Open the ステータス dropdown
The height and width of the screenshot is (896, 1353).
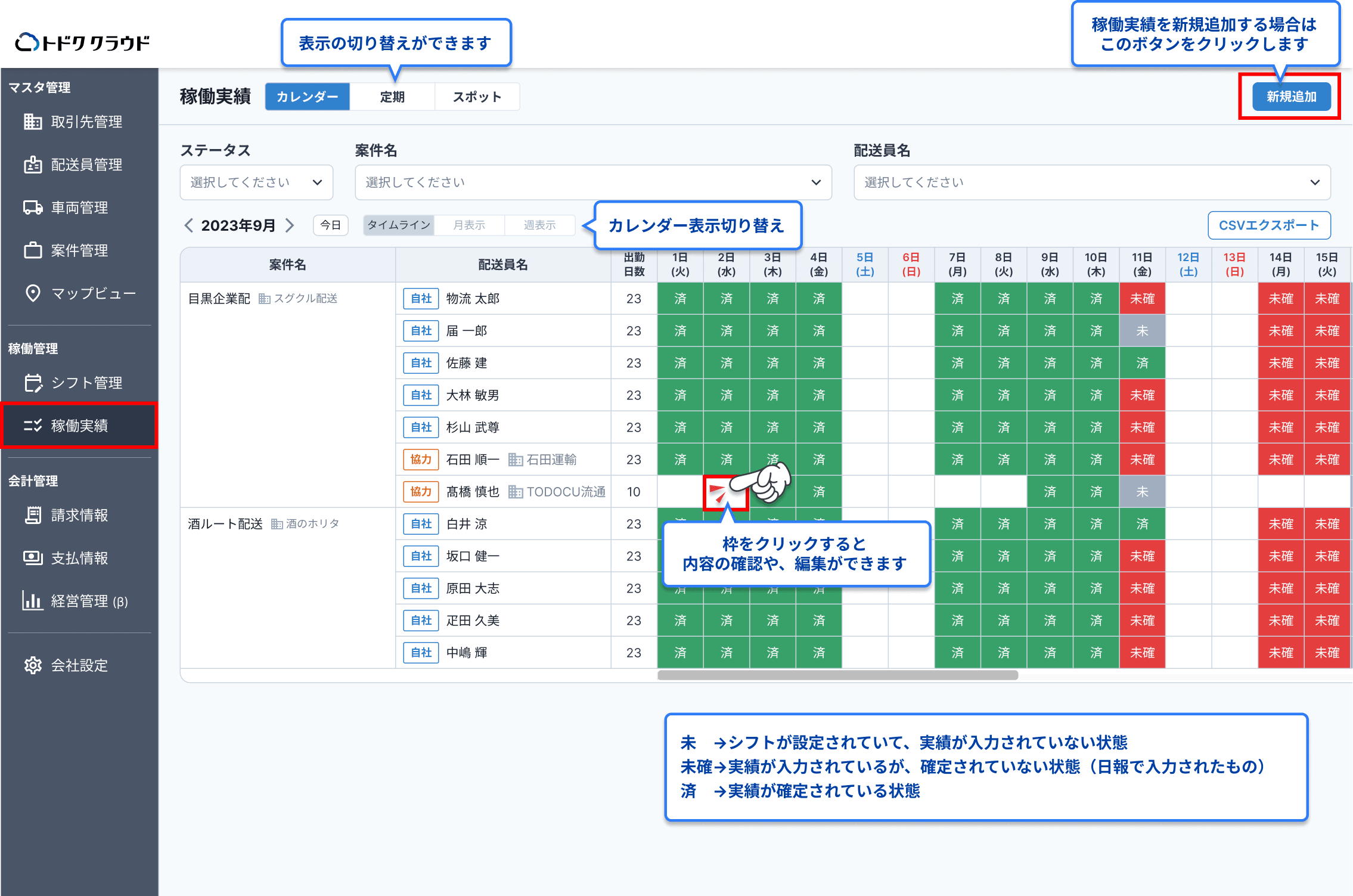(x=256, y=182)
